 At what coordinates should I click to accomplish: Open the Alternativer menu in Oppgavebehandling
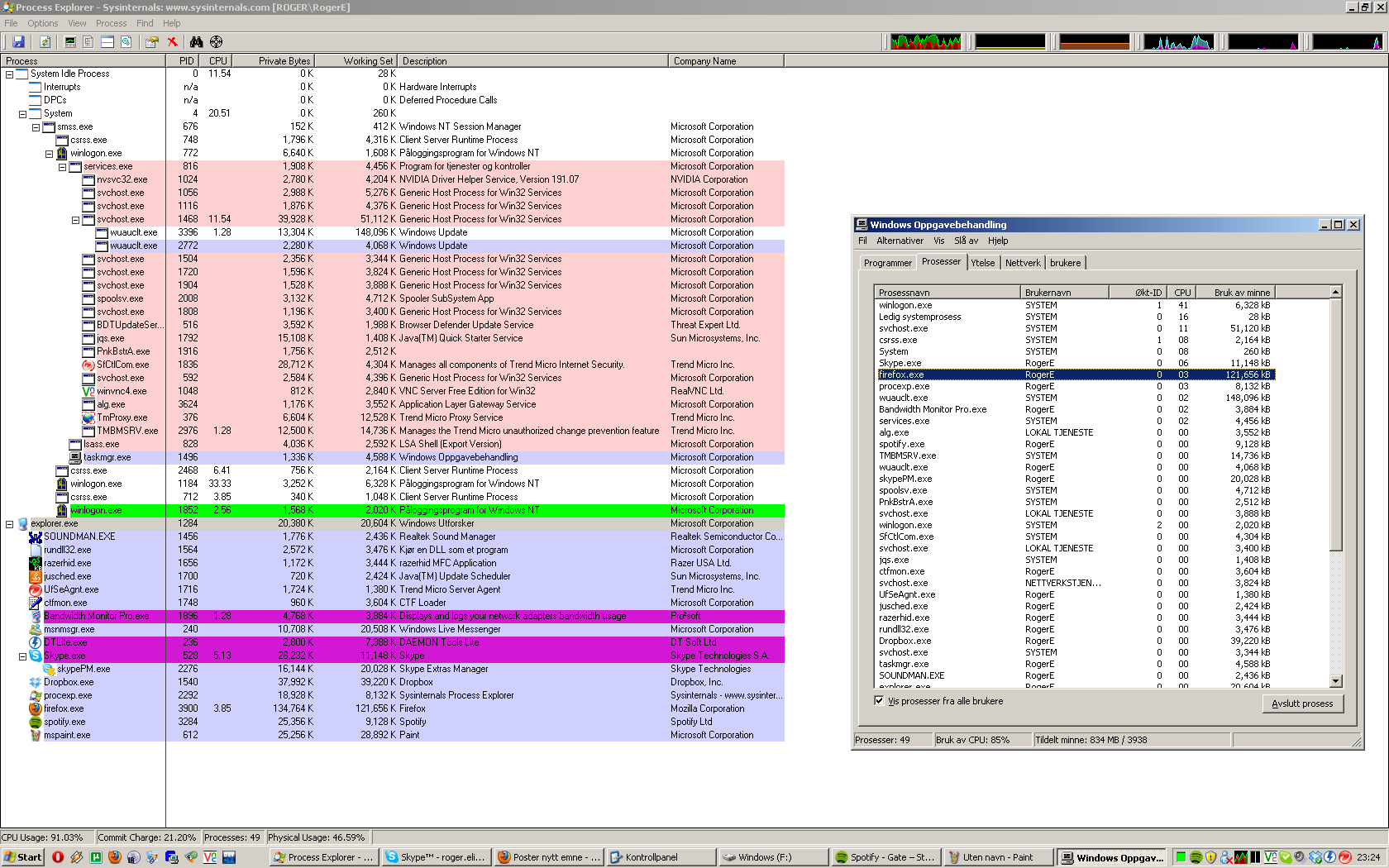coord(900,241)
